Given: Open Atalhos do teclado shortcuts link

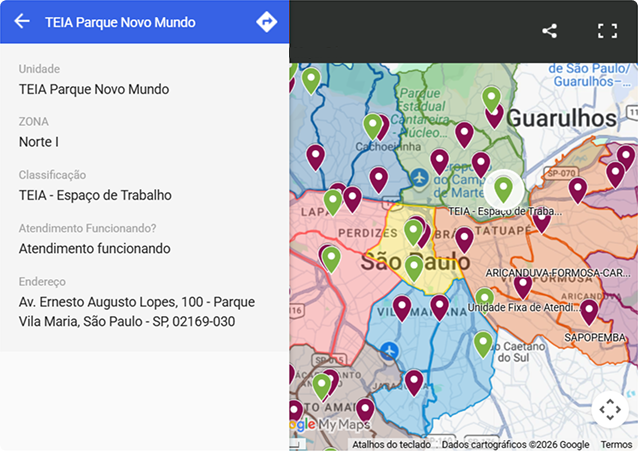Looking at the screenshot, I should coord(391,444).
